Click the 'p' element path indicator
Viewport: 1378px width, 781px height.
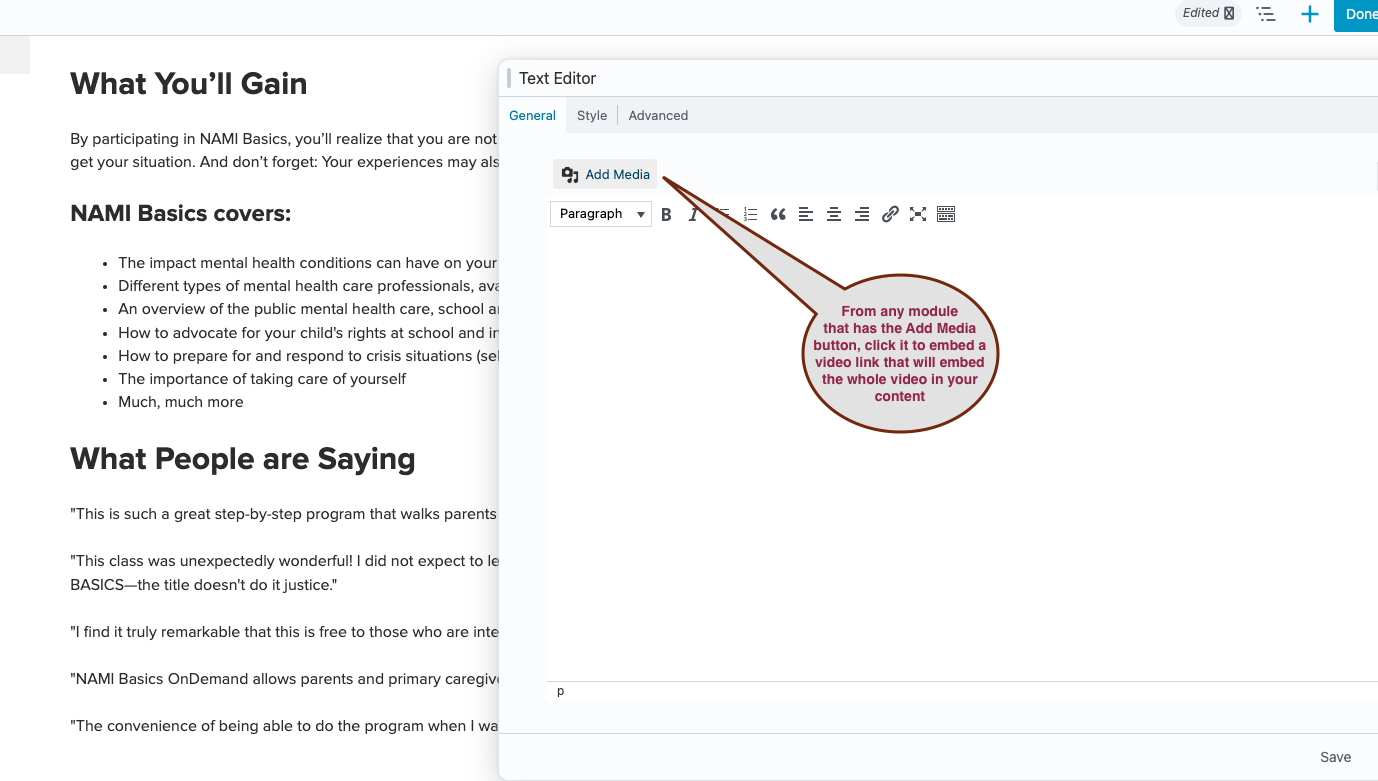(x=560, y=691)
